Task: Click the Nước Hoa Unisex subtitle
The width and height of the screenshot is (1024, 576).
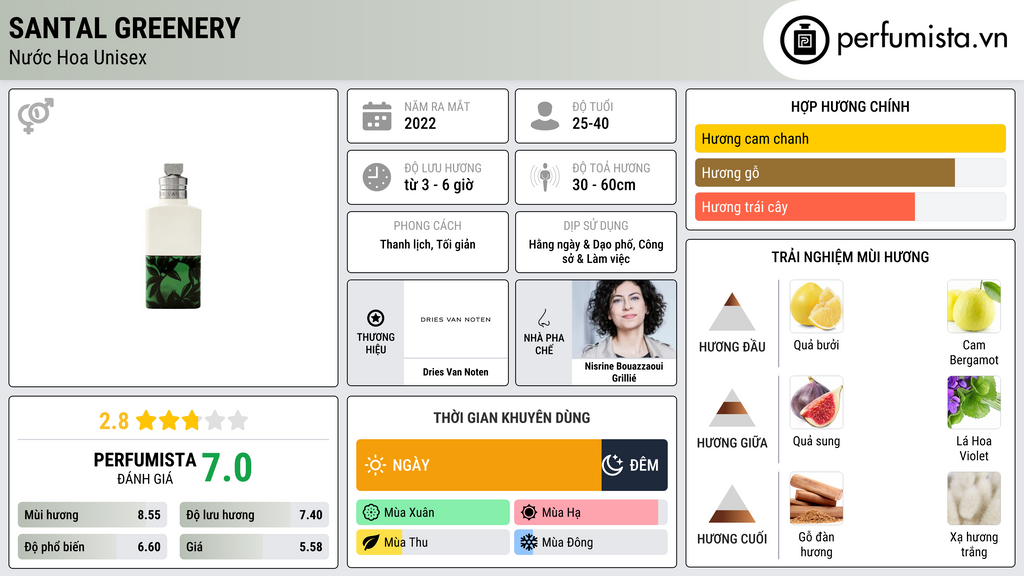Action: click(x=78, y=57)
